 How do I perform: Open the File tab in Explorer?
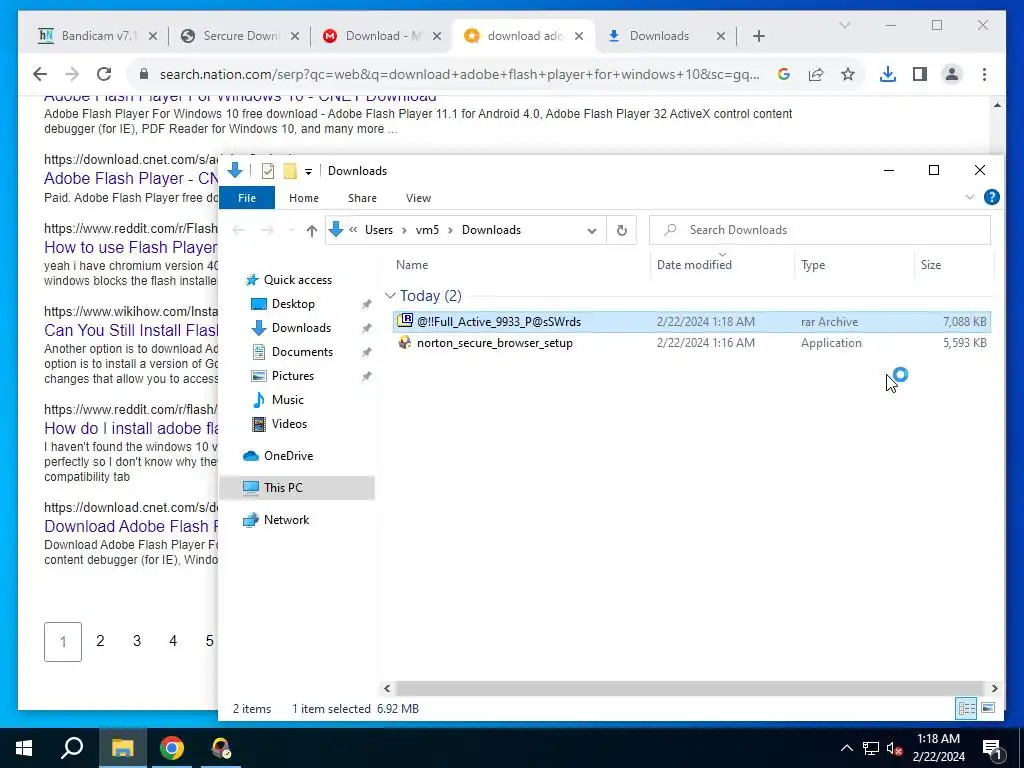247,198
